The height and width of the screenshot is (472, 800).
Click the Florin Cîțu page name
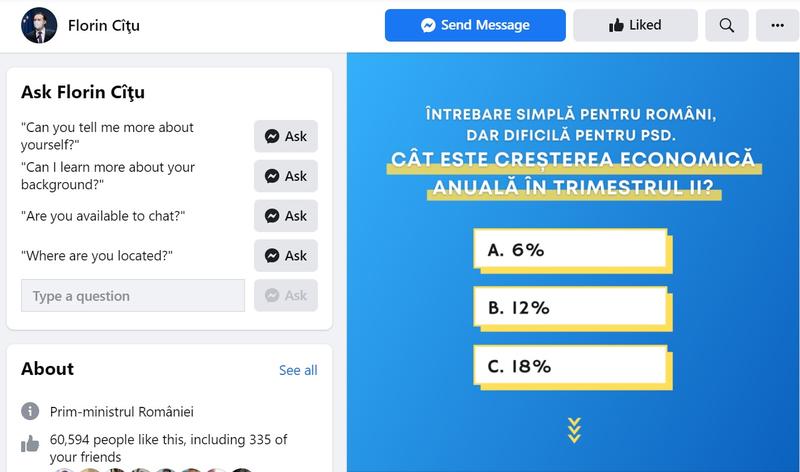104,25
